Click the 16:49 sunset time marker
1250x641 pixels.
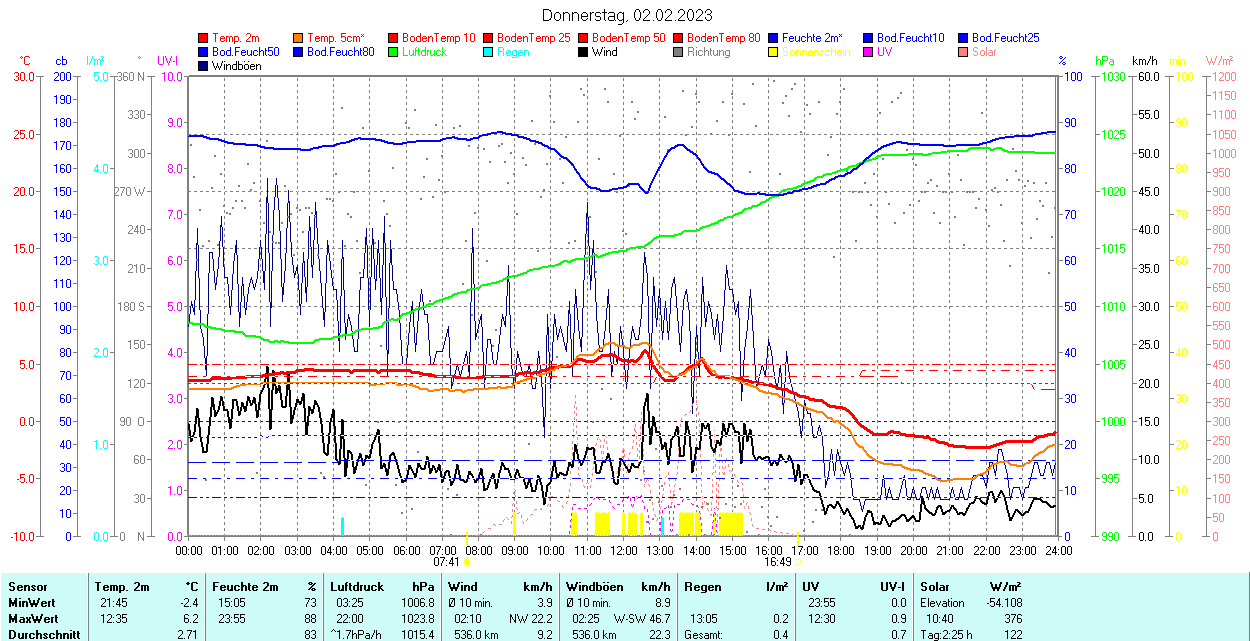[778, 562]
